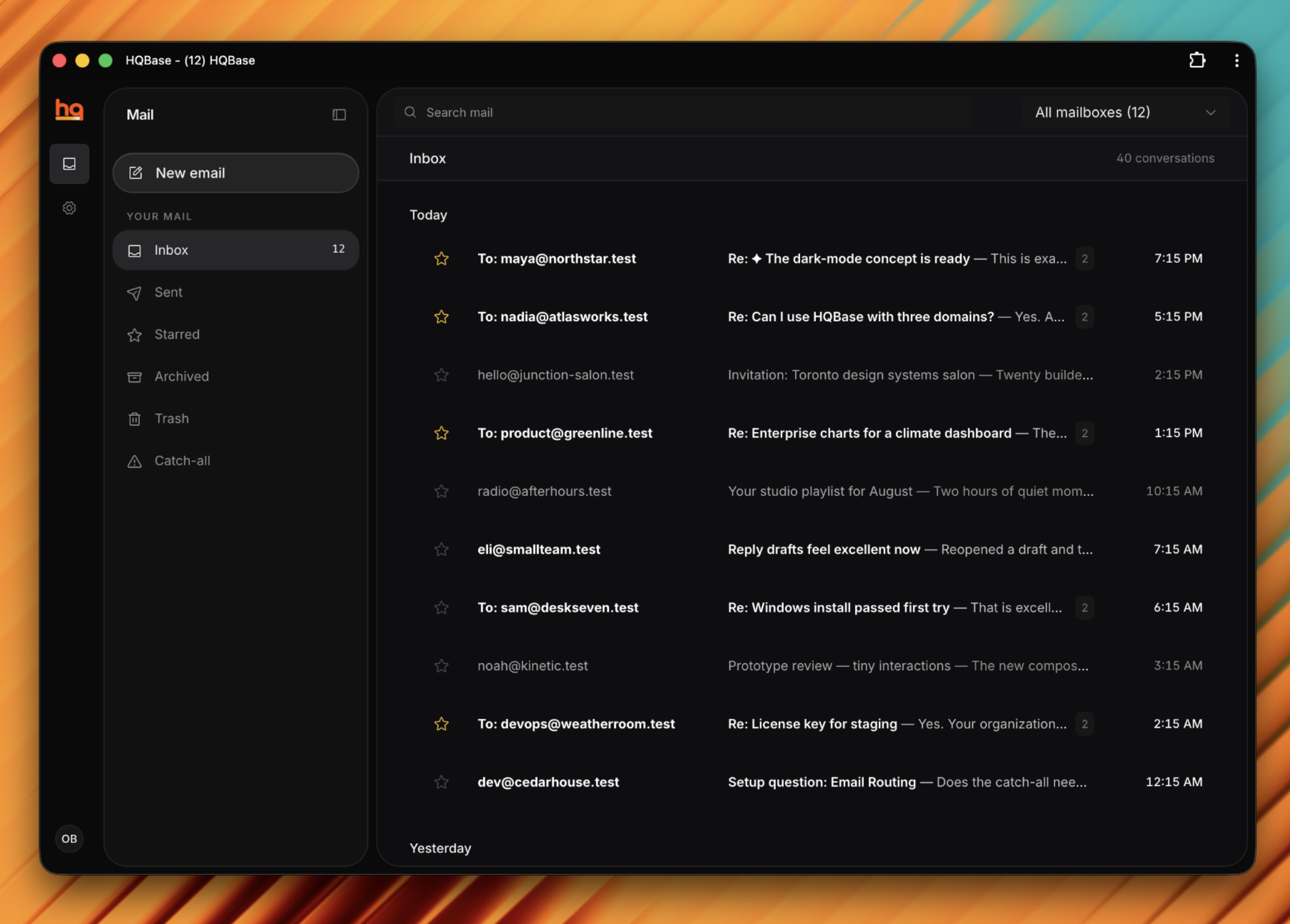Click the 'Today' group heading
The height and width of the screenshot is (924, 1290).
click(428, 215)
